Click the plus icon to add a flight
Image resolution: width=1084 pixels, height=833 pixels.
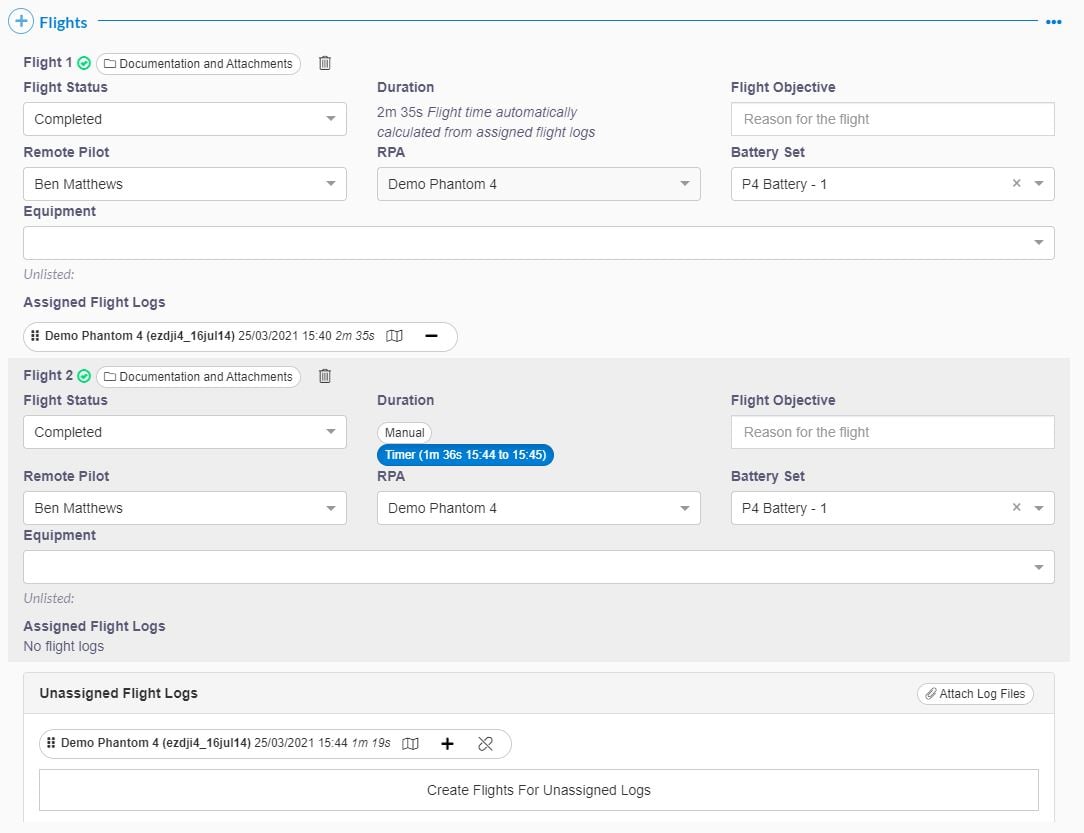(21, 21)
